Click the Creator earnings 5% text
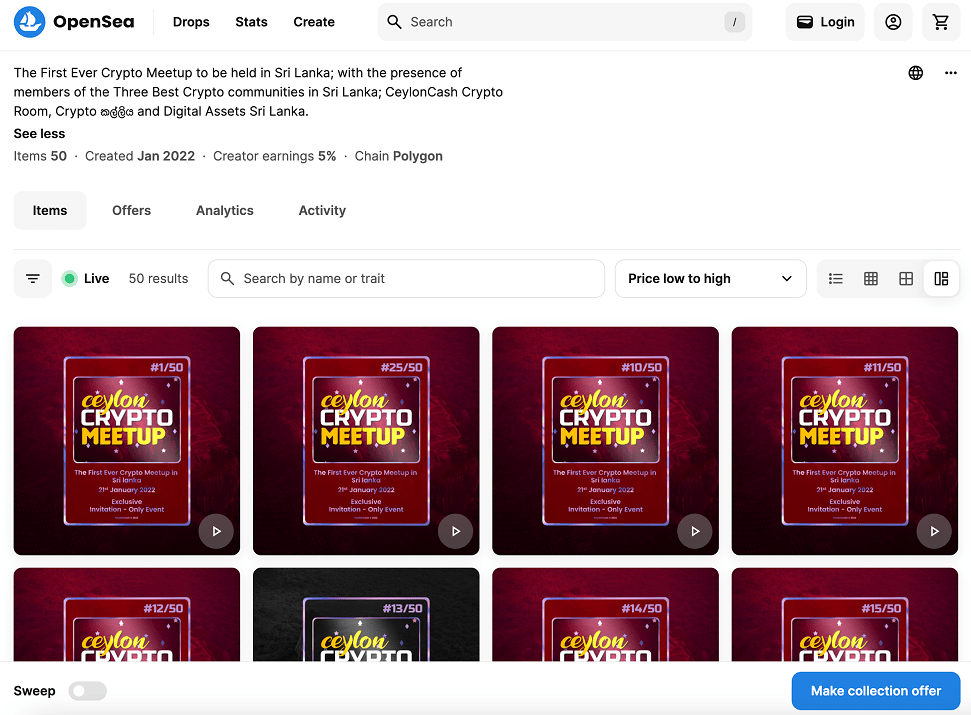This screenshot has width=971, height=715. point(274,156)
